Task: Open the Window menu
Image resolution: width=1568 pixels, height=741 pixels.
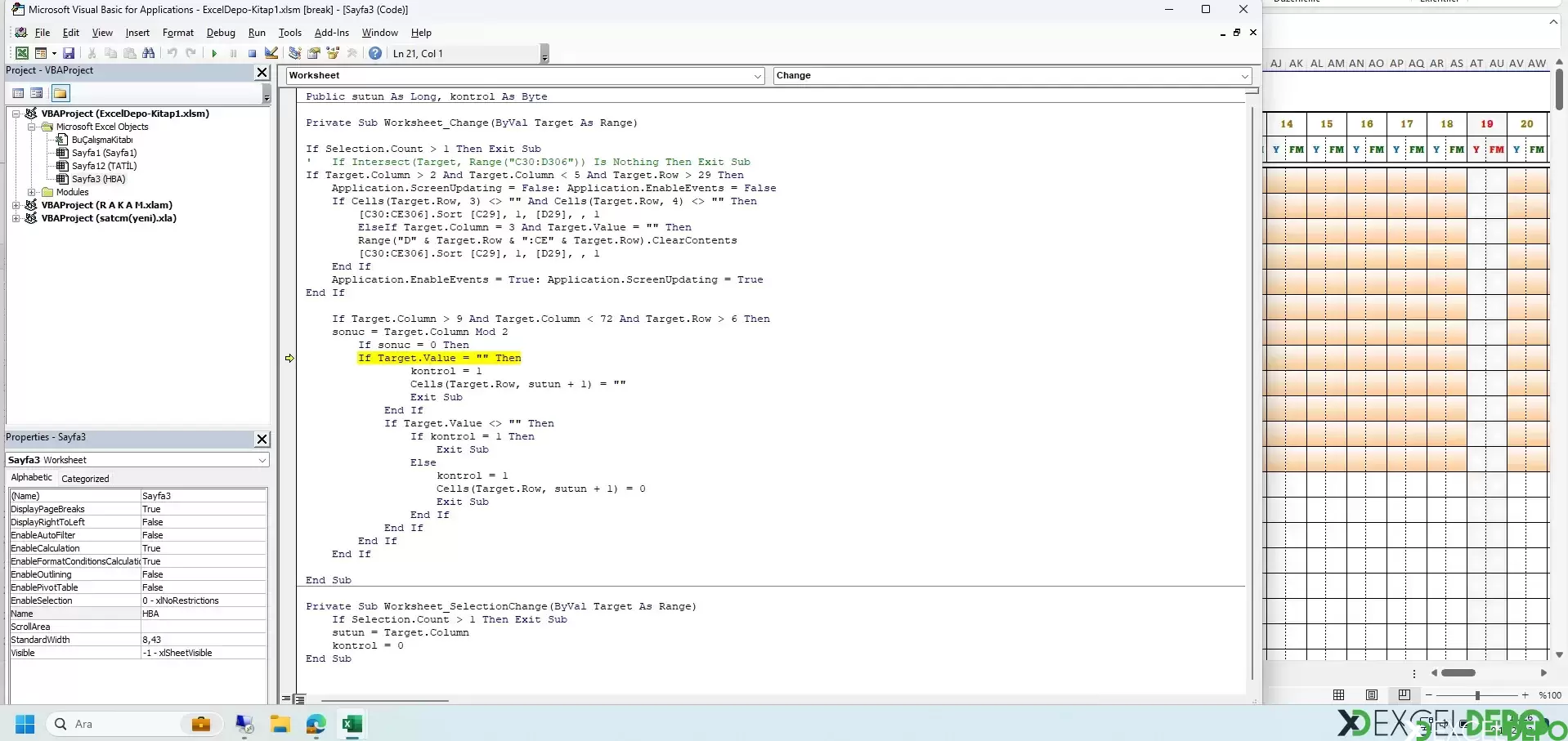Action: click(x=380, y=33)
